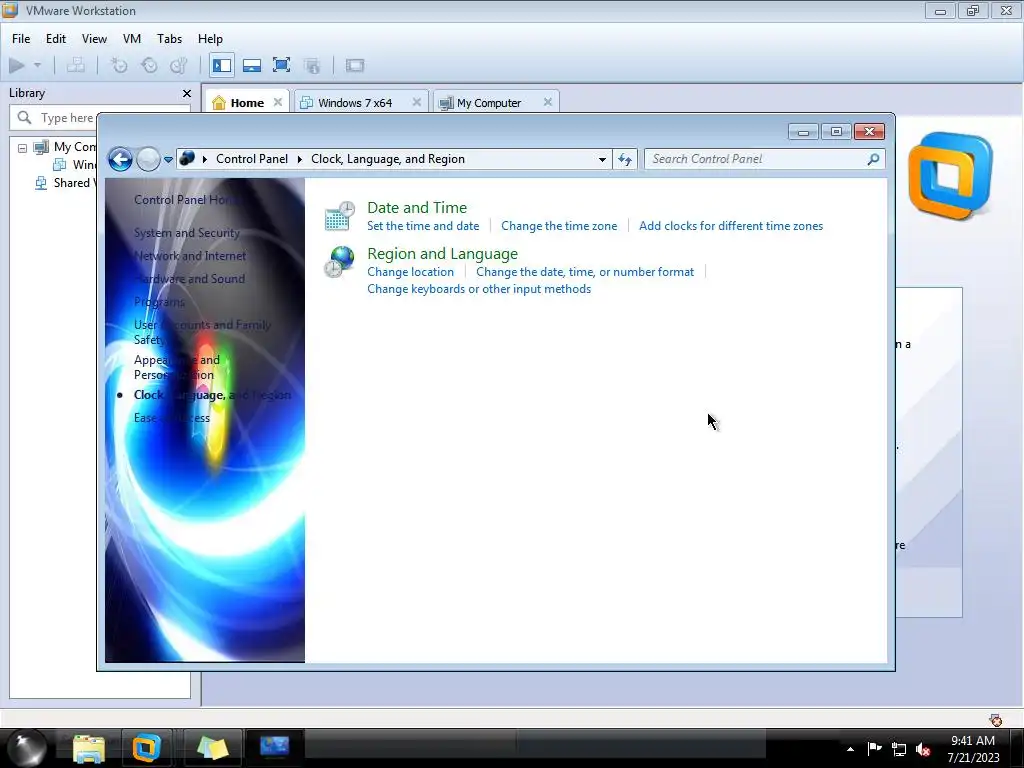Open the snapshot manager toolbar icon

coord(179,65)
